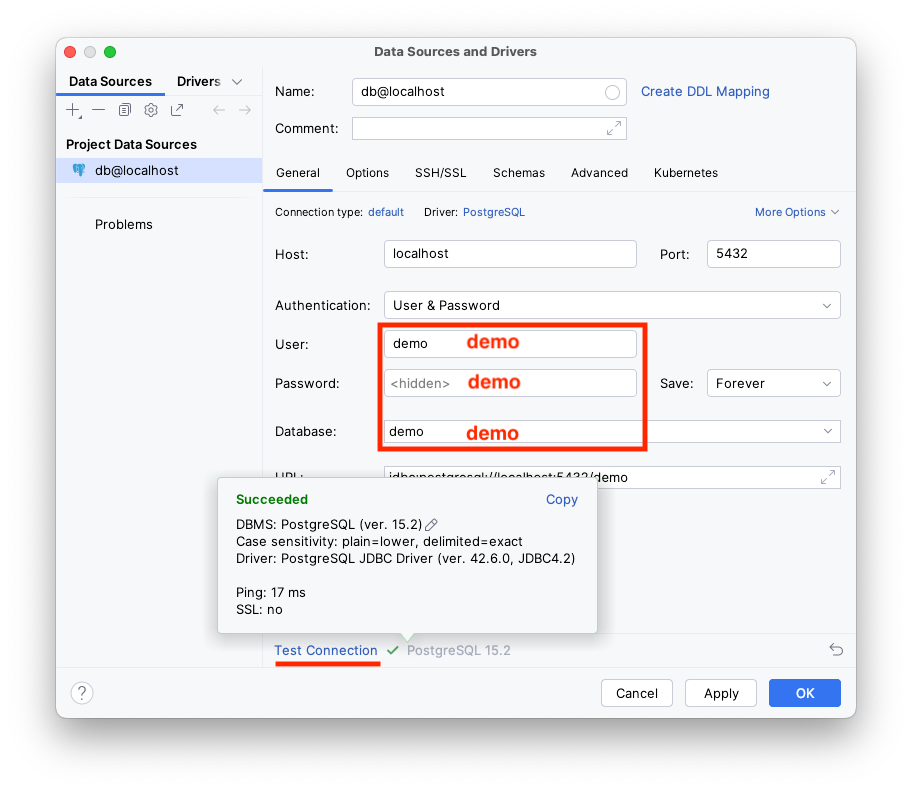Open the Options tab
The width and height of the screenshot is (912, 792).
[368, 173]
